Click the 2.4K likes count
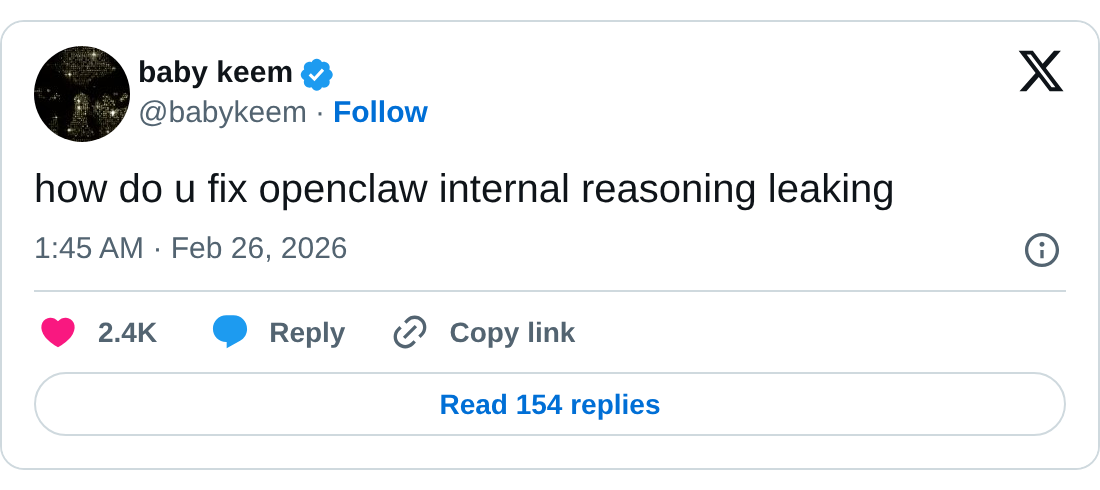This screenshot has width=1100, height=490. [x=127, y=333]
